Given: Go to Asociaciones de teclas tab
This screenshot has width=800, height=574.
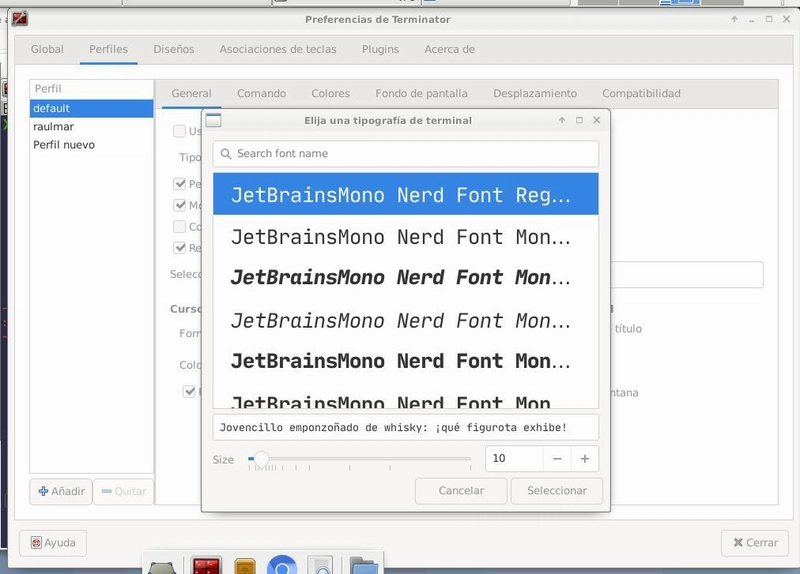Looking at the screenshot, I should point(278,49).
